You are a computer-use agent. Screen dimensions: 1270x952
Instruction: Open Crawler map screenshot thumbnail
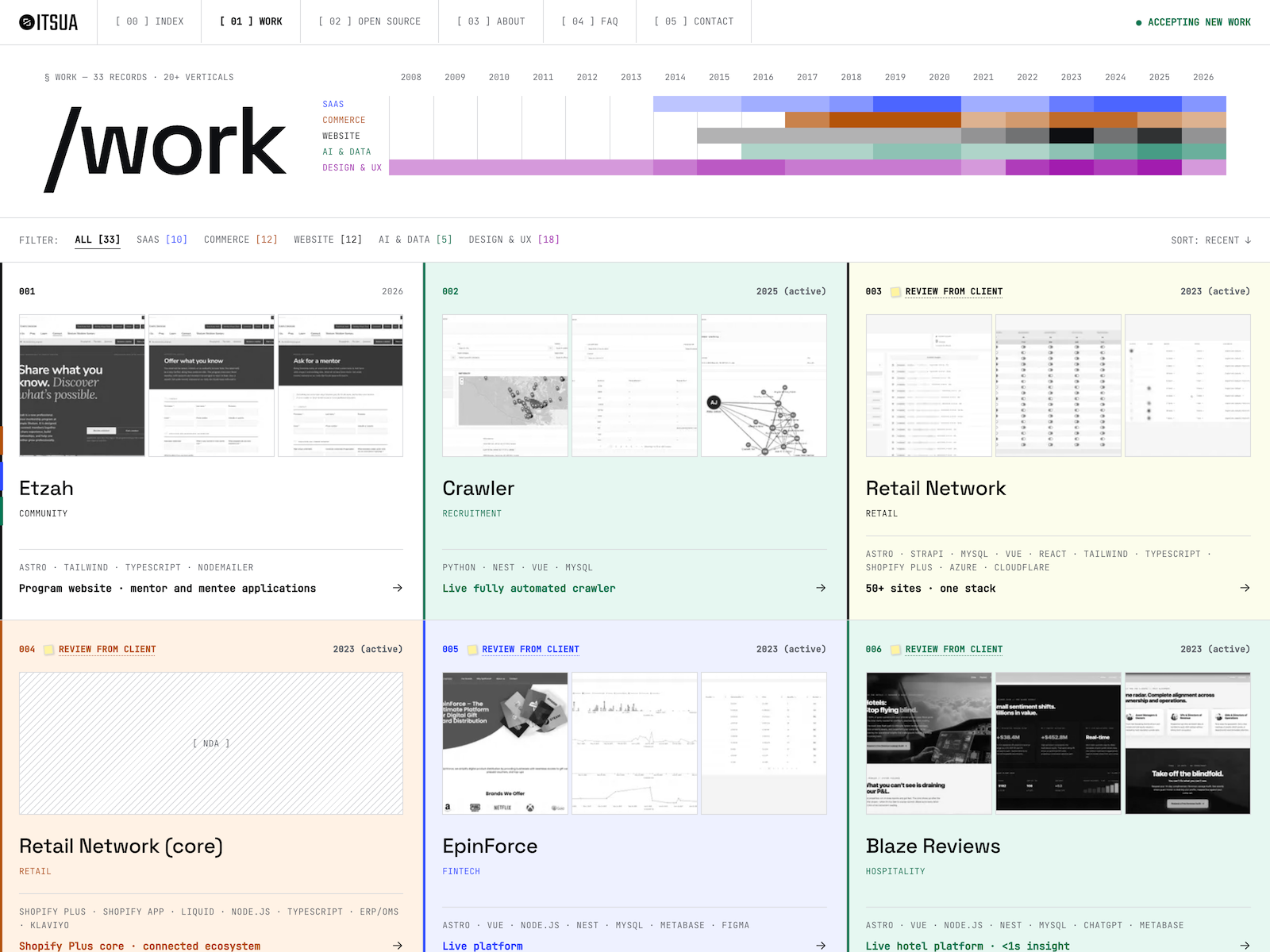[505, 386]
